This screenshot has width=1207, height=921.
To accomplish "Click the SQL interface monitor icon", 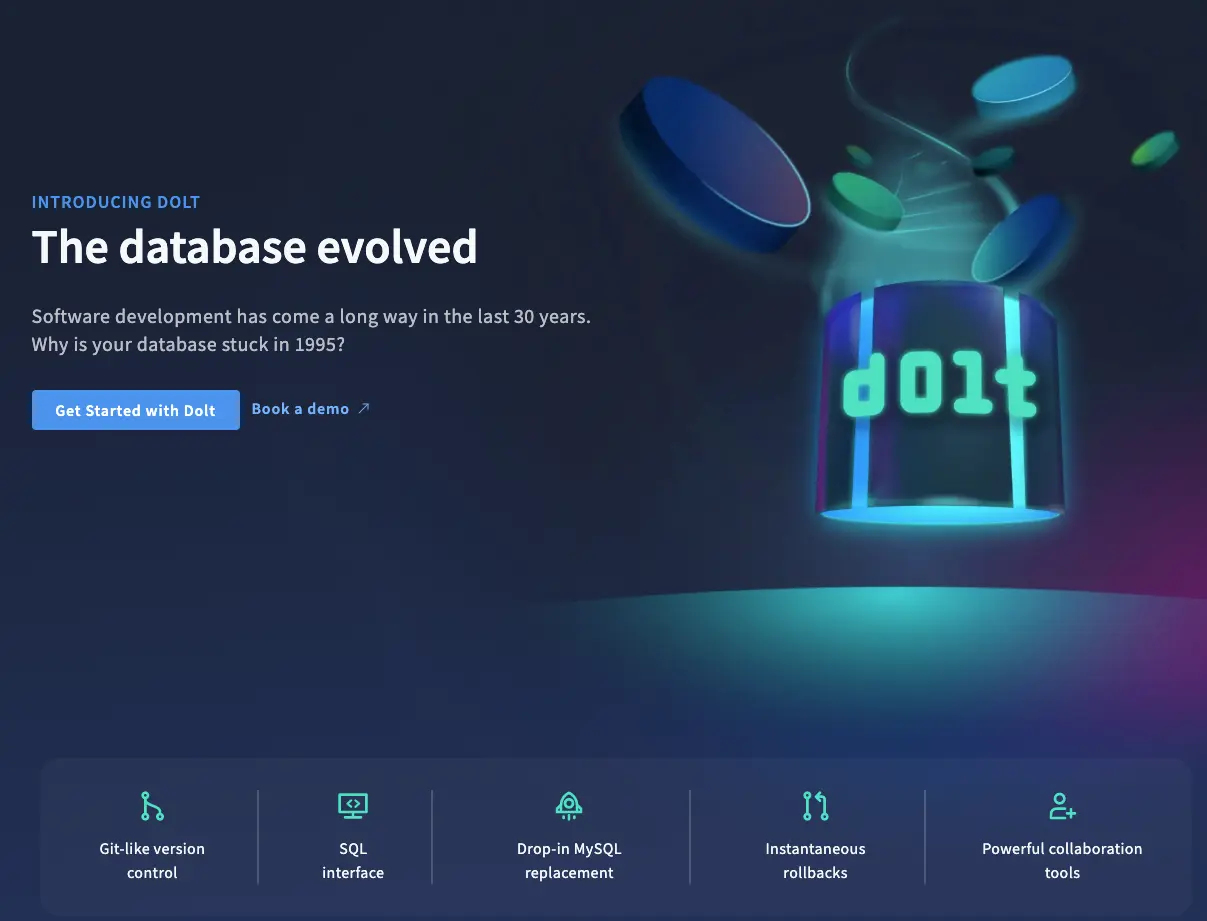I will click(x=353, y=805).
